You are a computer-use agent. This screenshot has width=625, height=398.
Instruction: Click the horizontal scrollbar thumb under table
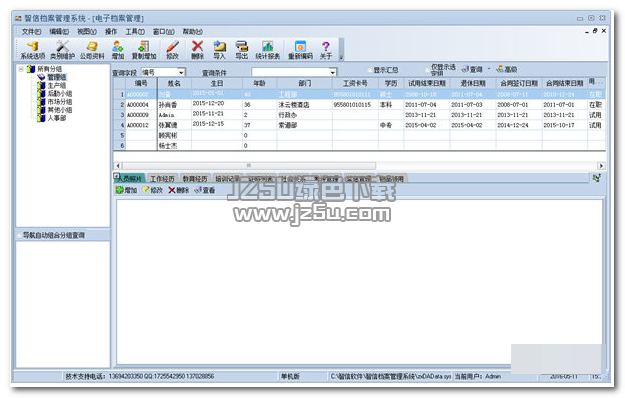click(x=249, y=165)
